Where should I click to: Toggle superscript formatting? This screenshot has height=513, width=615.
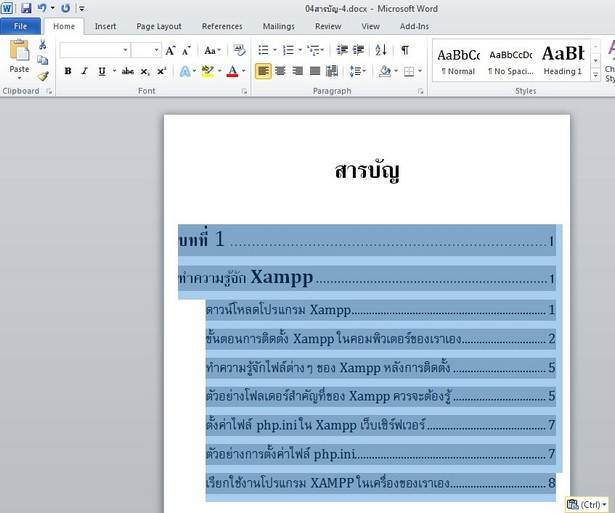(162, 71)
